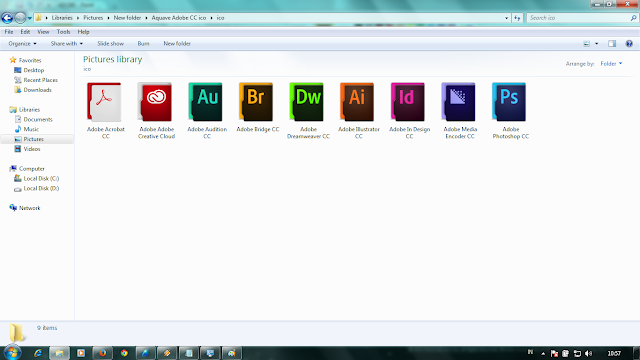Toggle the preview pane button
This screenshot has height=360, width=640.
point(612,44)
